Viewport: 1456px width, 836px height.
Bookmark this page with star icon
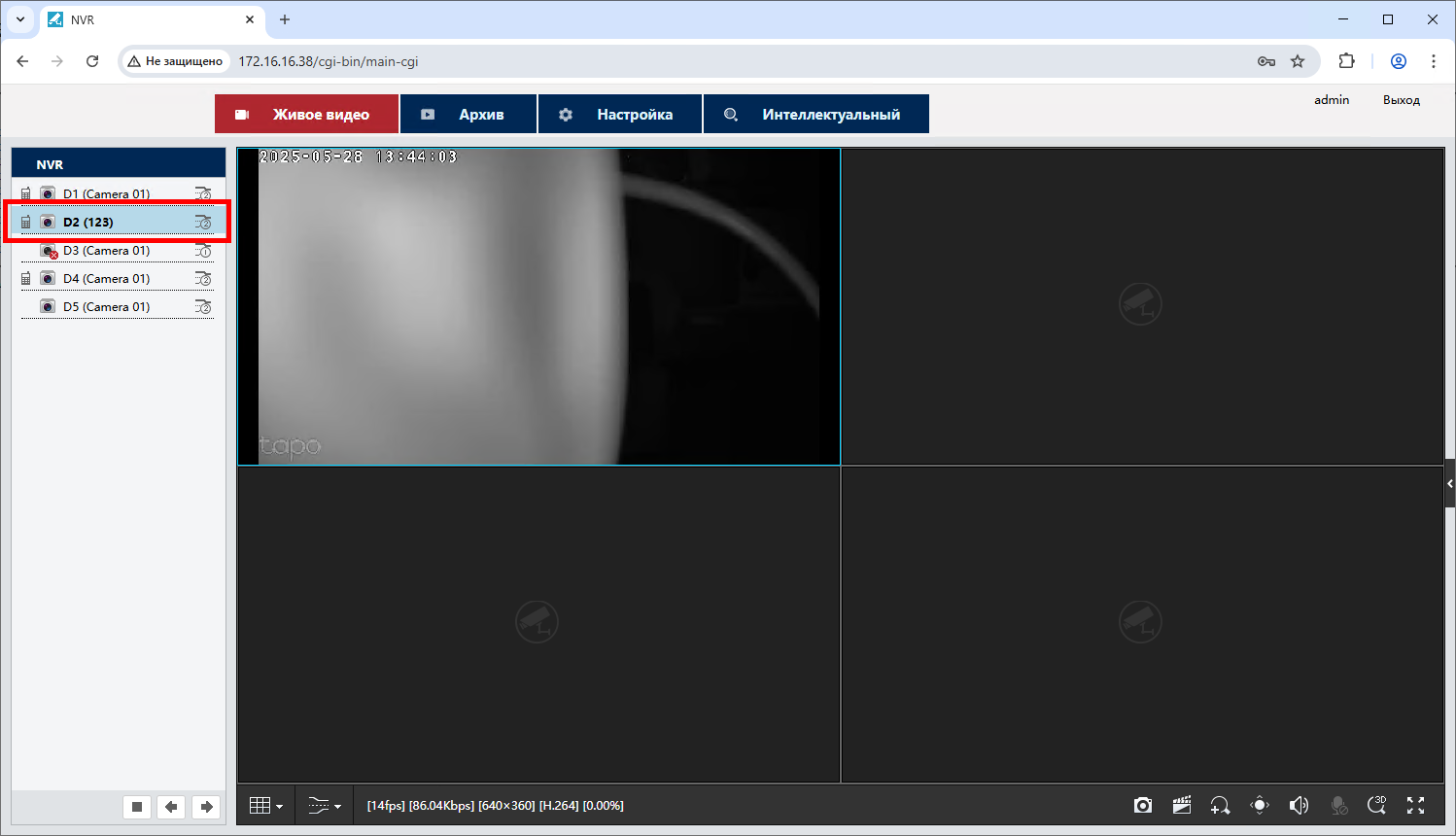coord(1298,61)
